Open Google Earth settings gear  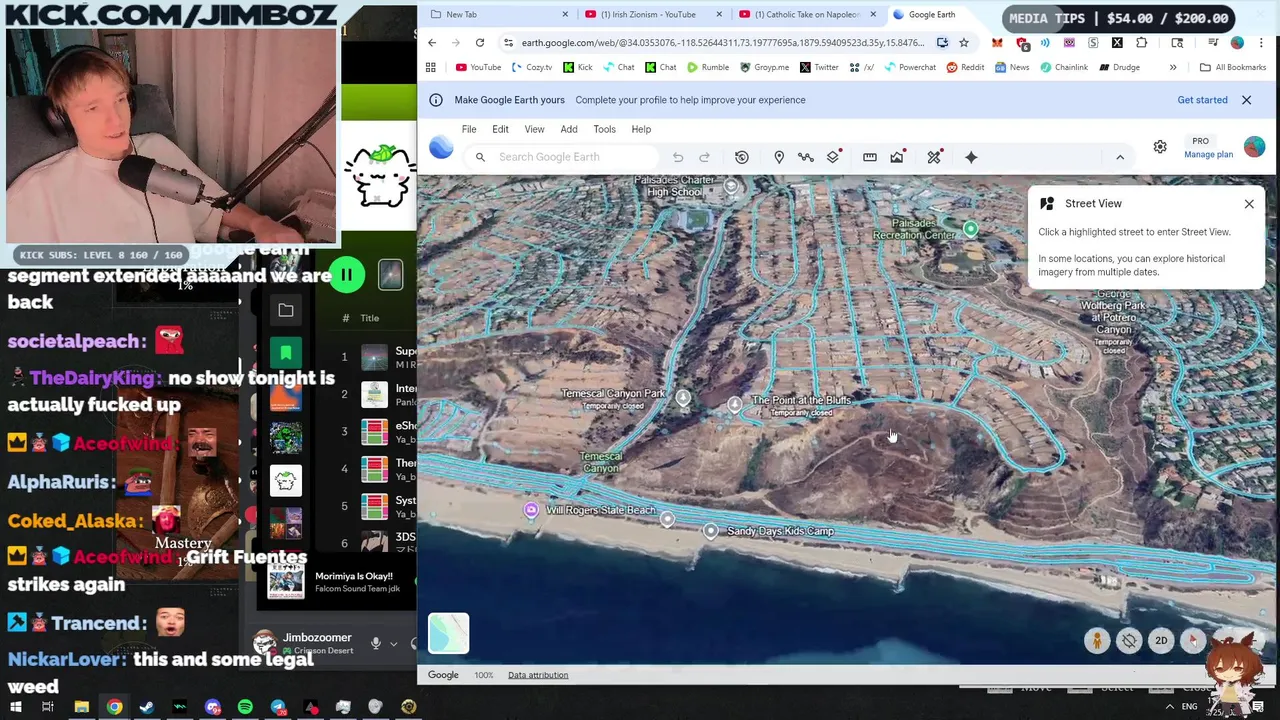[1160, 147]
